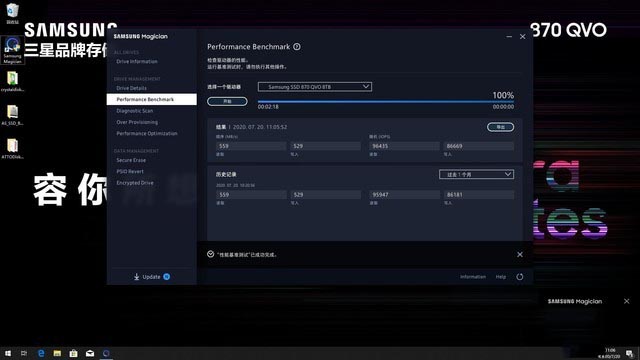
Task: Select the AS SSD Benchmark desktop icon
Action: point(12,115)
